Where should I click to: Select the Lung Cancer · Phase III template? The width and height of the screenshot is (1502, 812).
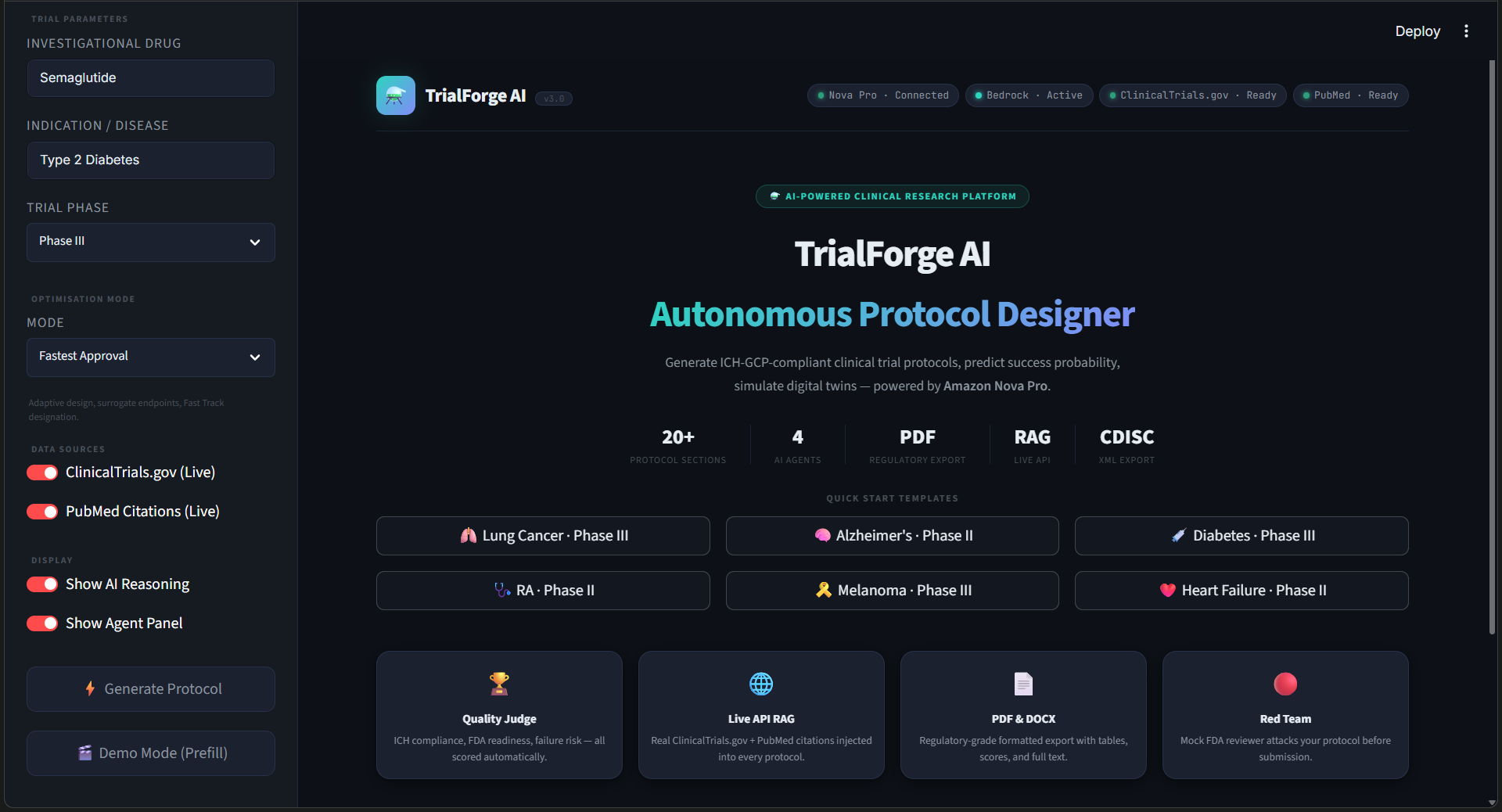pyautogui.click(x=543, y=536)
